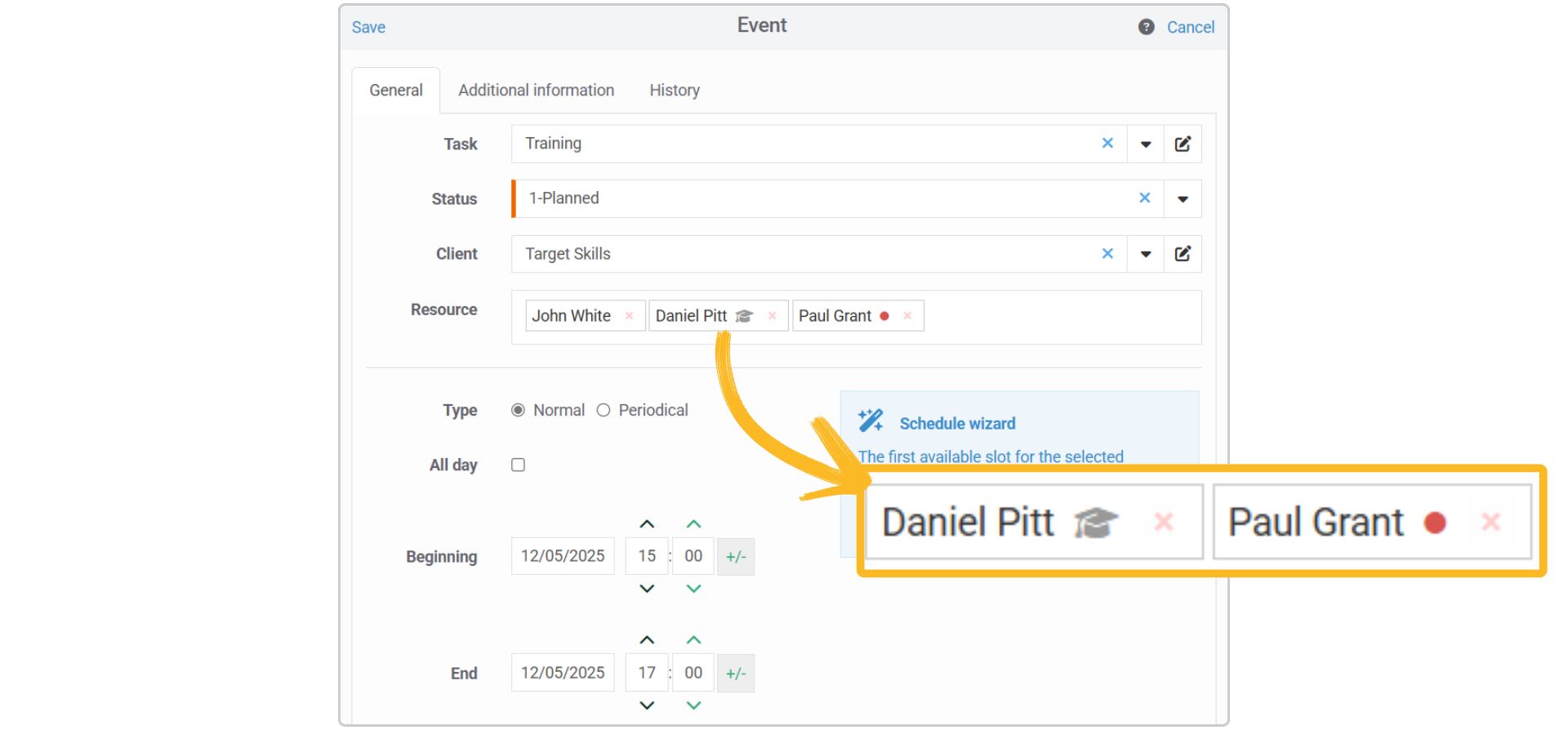The height and width of the screenshot is (730, 1568).
Task: Select the Periodical event type
Action: coord(604,410)
